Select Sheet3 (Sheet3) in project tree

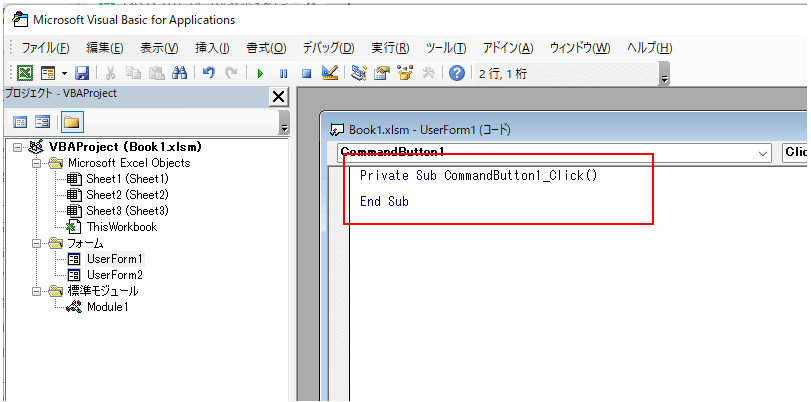(127, 211)
